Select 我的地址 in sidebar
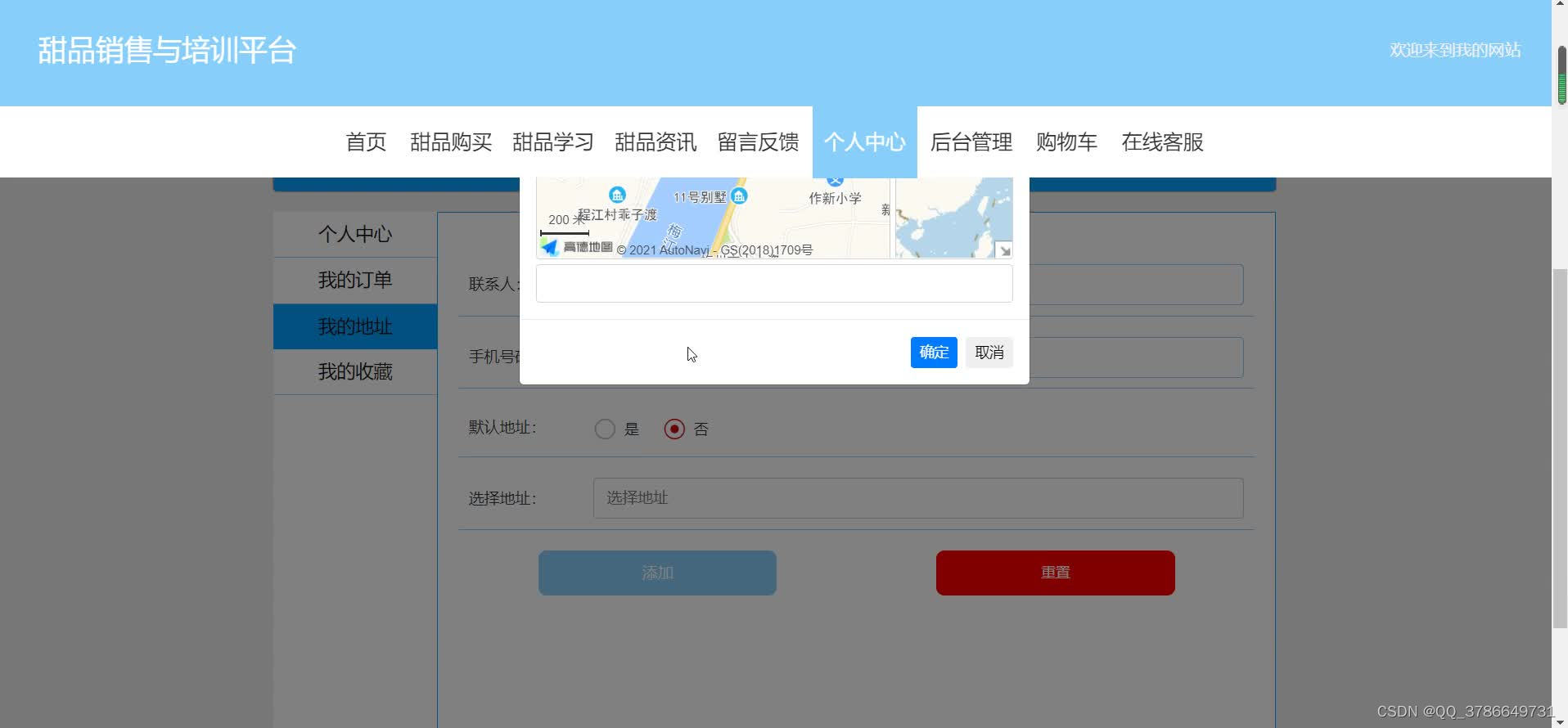Viewport: 1568px width, 728px height. [x=355, y=326]
